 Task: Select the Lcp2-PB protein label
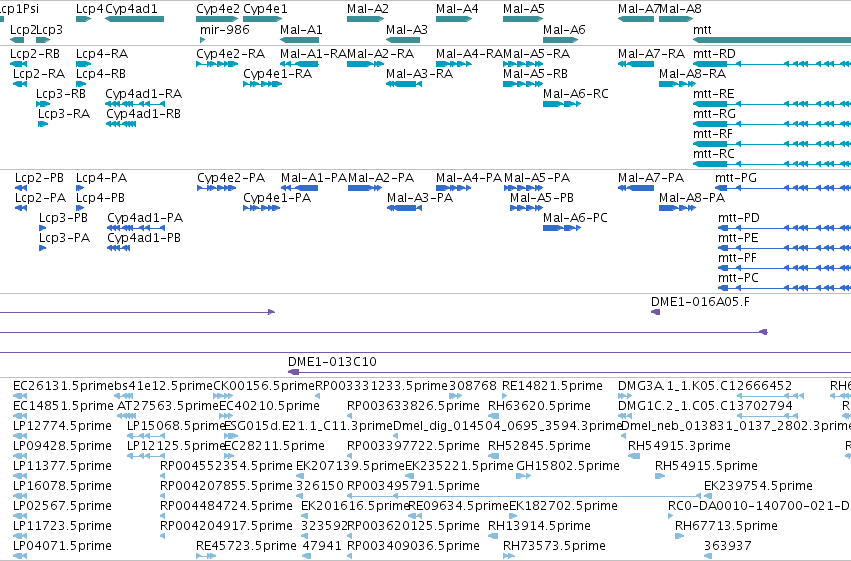(39, 178)
